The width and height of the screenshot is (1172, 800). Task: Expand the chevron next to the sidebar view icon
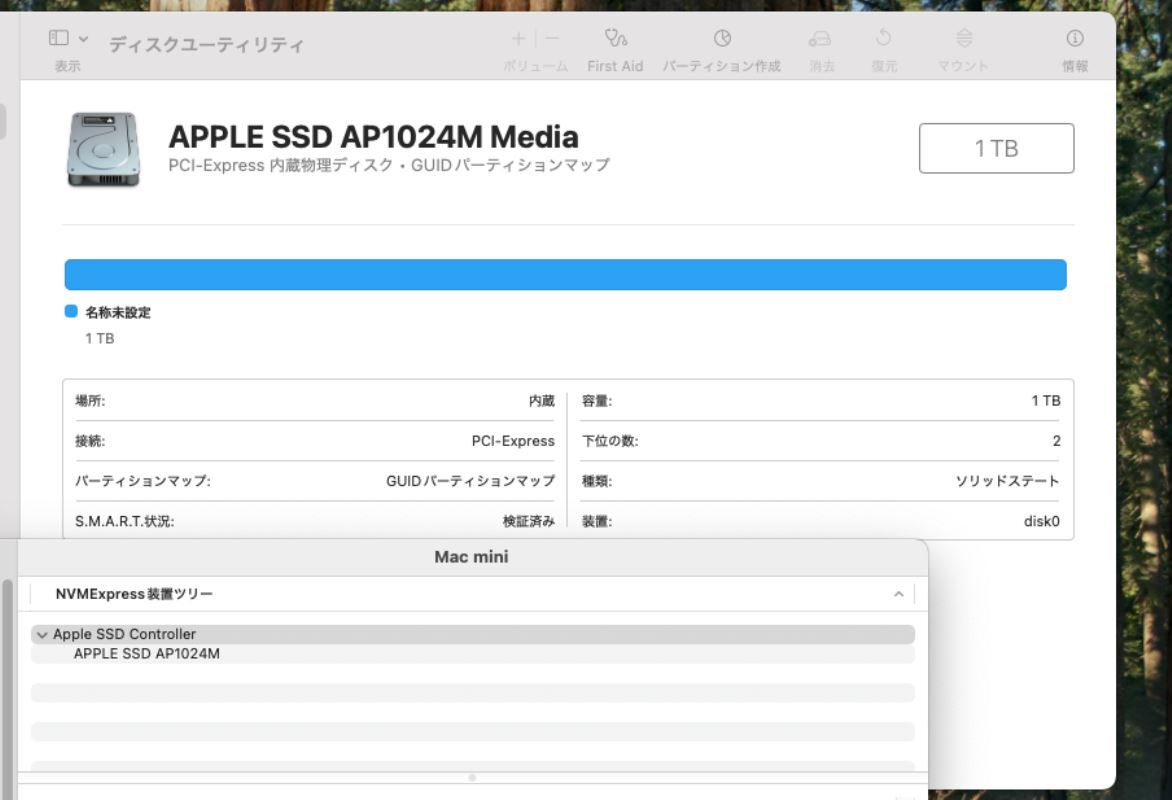click(x=84, y=39)
